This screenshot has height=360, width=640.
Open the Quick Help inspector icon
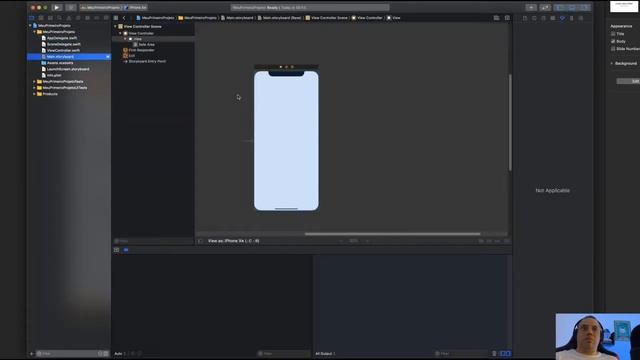[x=543, y=18]
